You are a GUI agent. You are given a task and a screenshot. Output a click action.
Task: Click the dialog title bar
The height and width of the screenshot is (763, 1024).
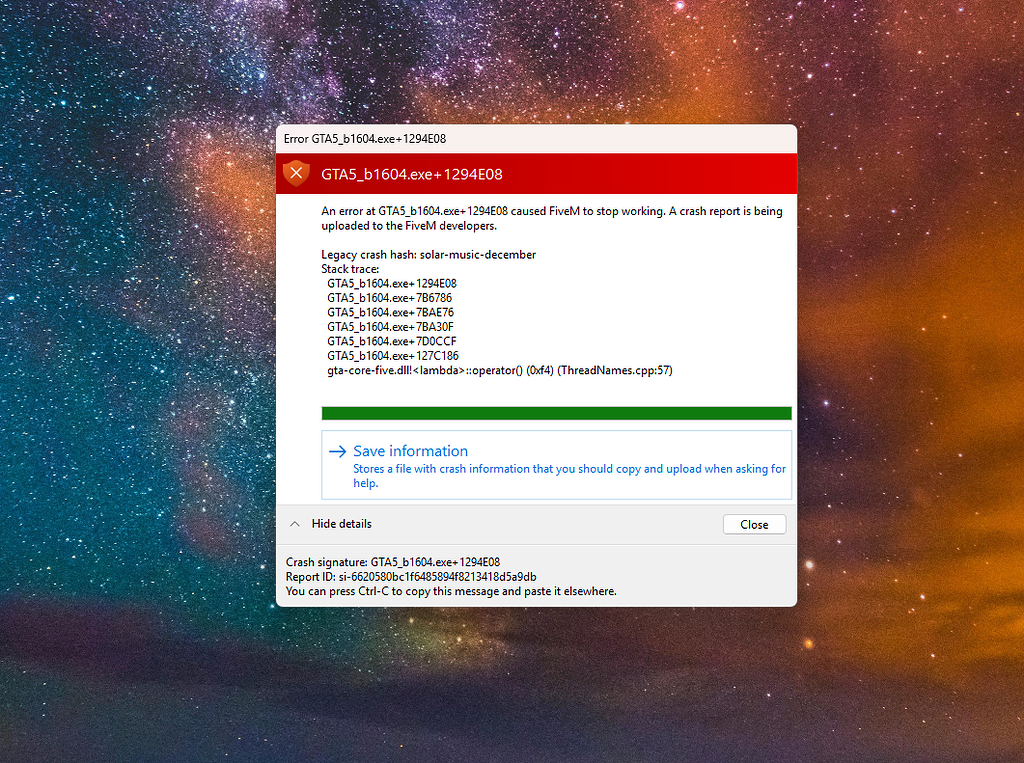(x=537, y=139)
